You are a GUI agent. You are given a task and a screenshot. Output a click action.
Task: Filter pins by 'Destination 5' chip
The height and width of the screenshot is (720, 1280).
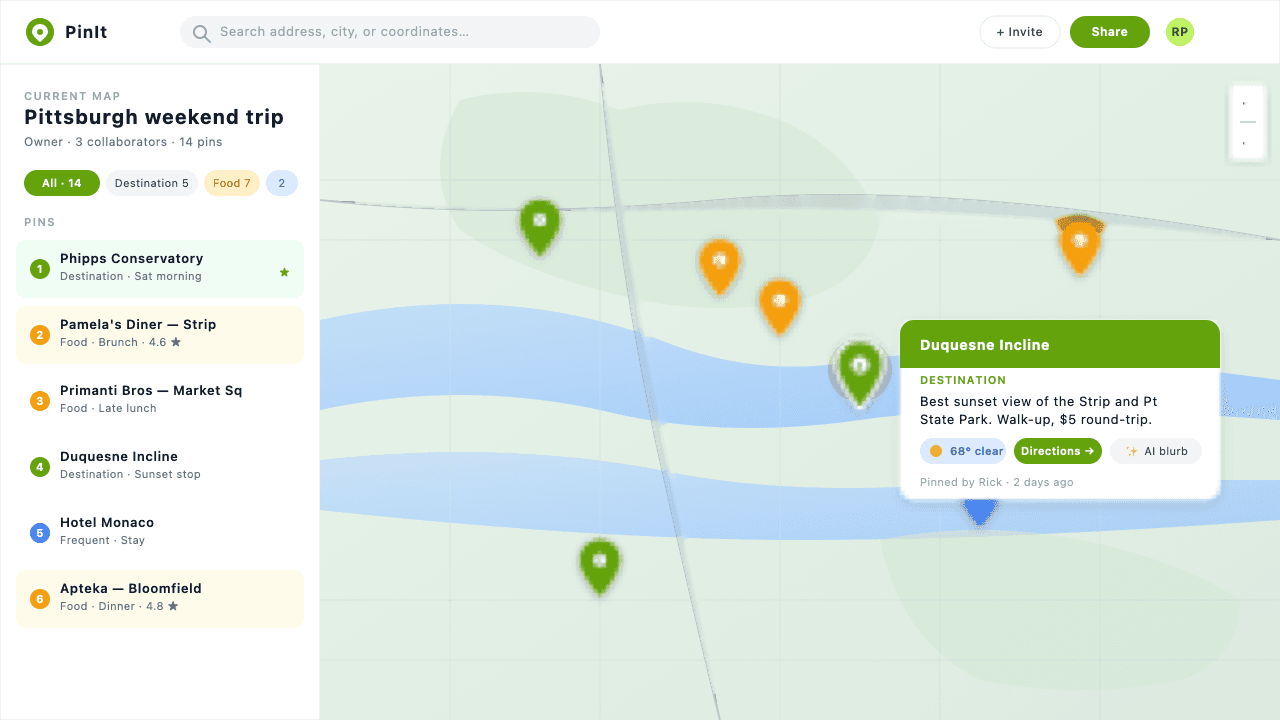point(151,183)
